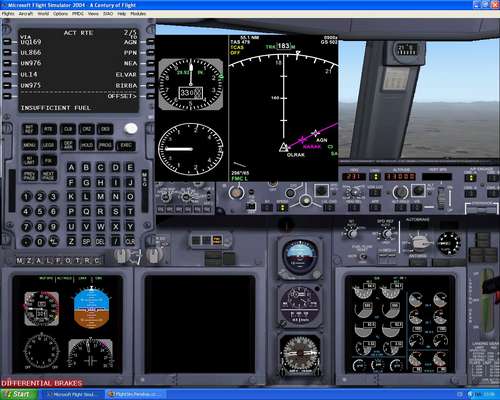This screenshot has height=400, width=500.
Task: Click the letter Z key on the FMC
Action: 71,241
